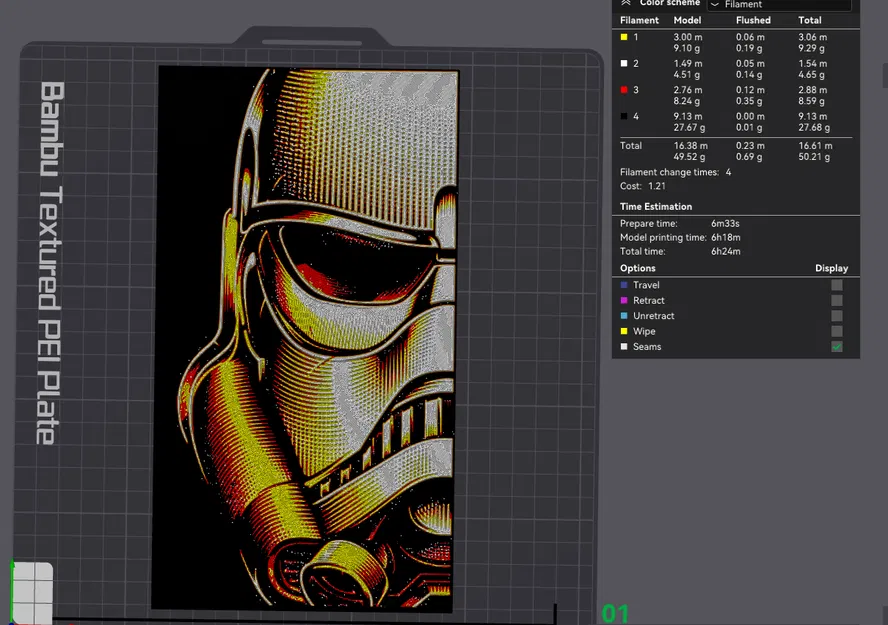Click the blue Travel legend icon
Viewport: 888px width, 625px height.
pos(625,285)
